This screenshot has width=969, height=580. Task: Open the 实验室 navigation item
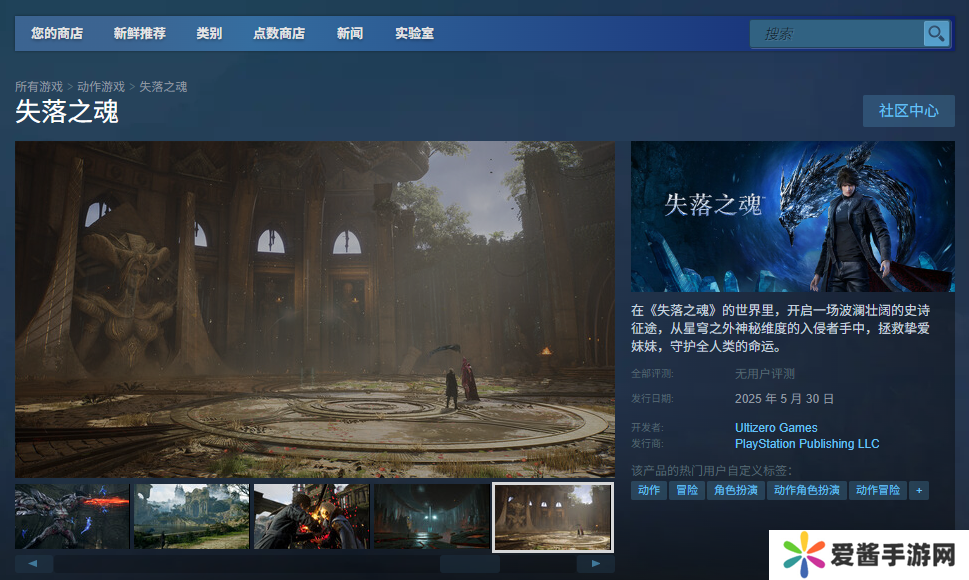(414, 34)
